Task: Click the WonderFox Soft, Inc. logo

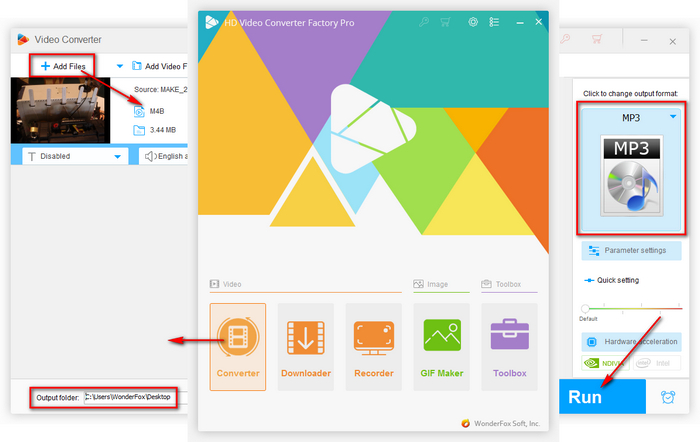Action: pos(466,423)
